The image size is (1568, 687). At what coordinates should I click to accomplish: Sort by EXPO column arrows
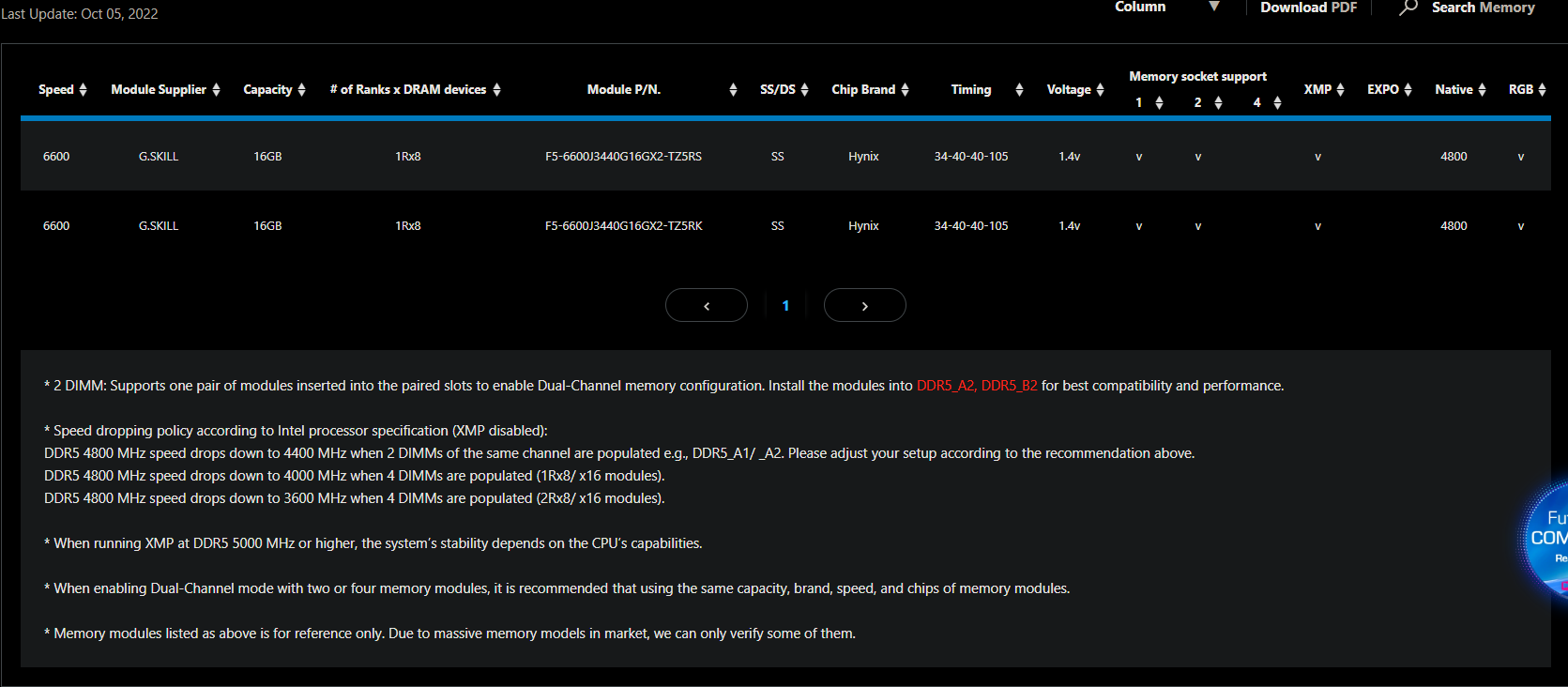click(x=1408, y=89)
